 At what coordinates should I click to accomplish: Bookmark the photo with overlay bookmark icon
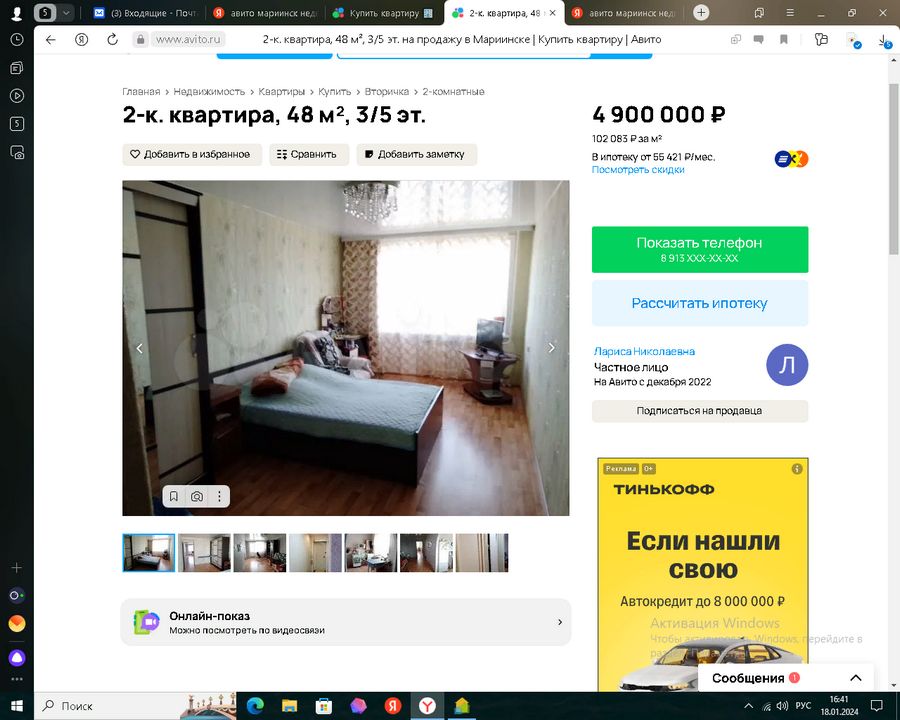174,496
